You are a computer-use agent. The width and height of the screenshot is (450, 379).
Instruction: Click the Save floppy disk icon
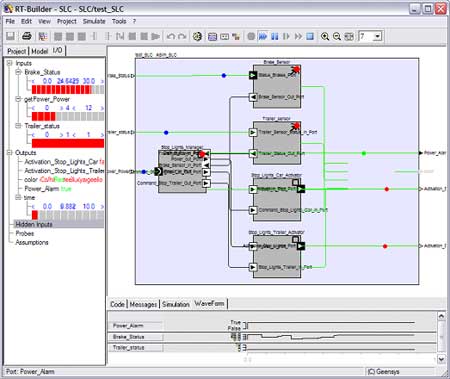pyautogui.click(x=11, y=36)
